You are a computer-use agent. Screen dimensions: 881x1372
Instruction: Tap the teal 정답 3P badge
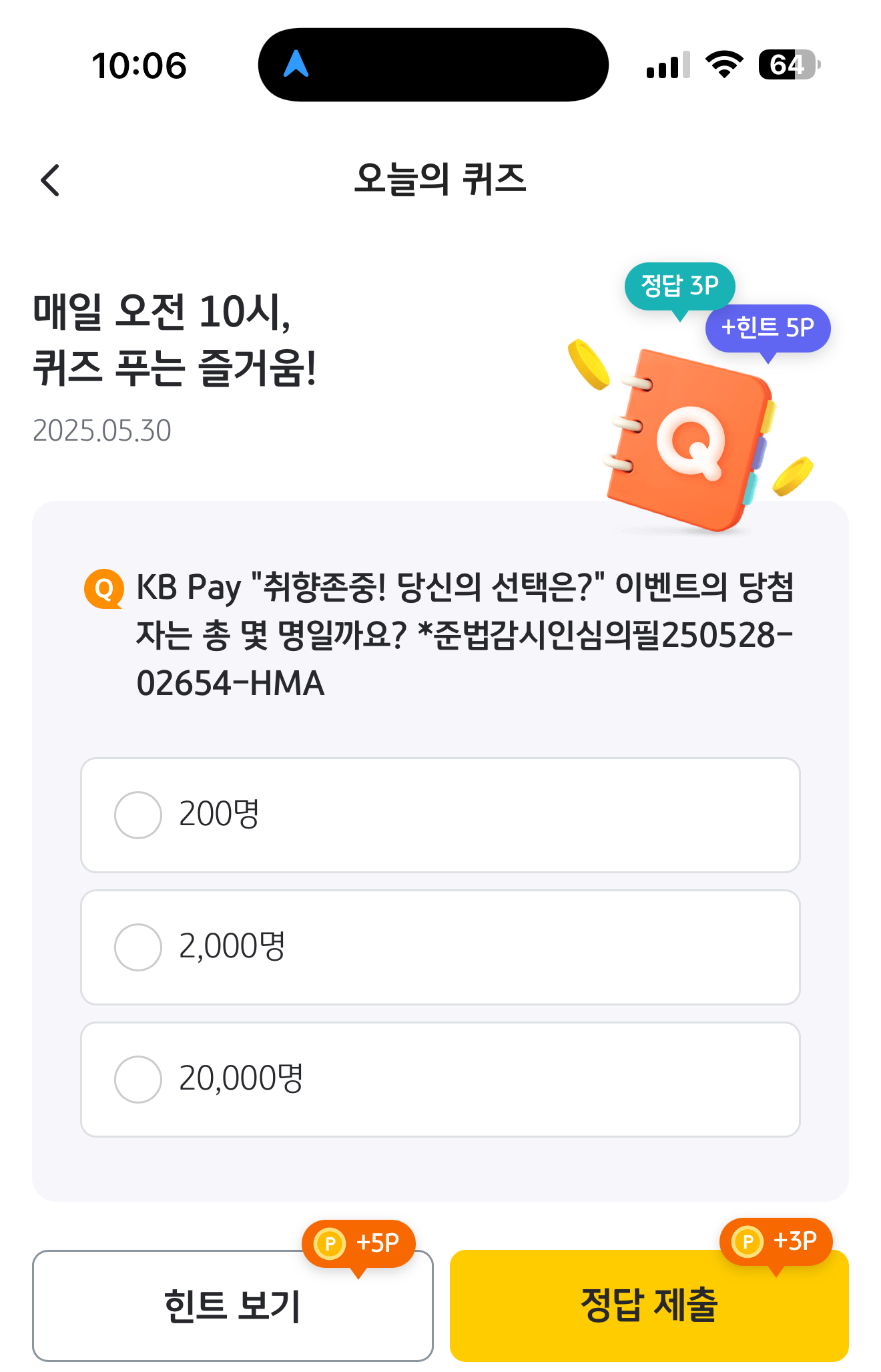[x=679, y=287]
